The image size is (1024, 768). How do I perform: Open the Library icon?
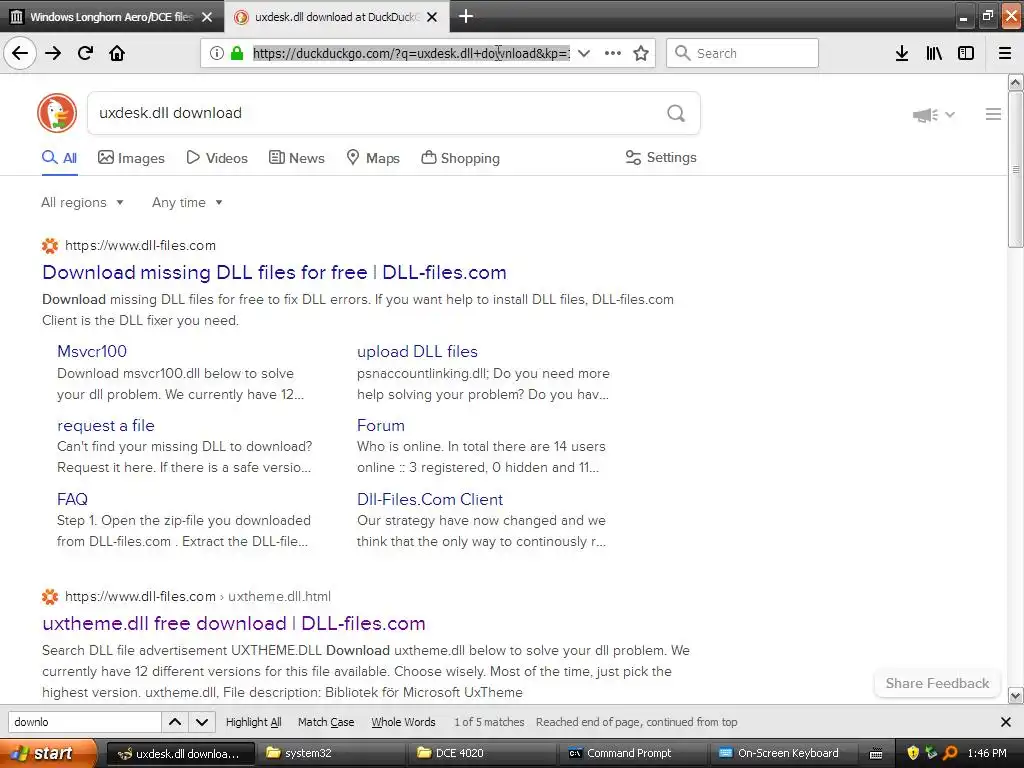click(934, 53)
